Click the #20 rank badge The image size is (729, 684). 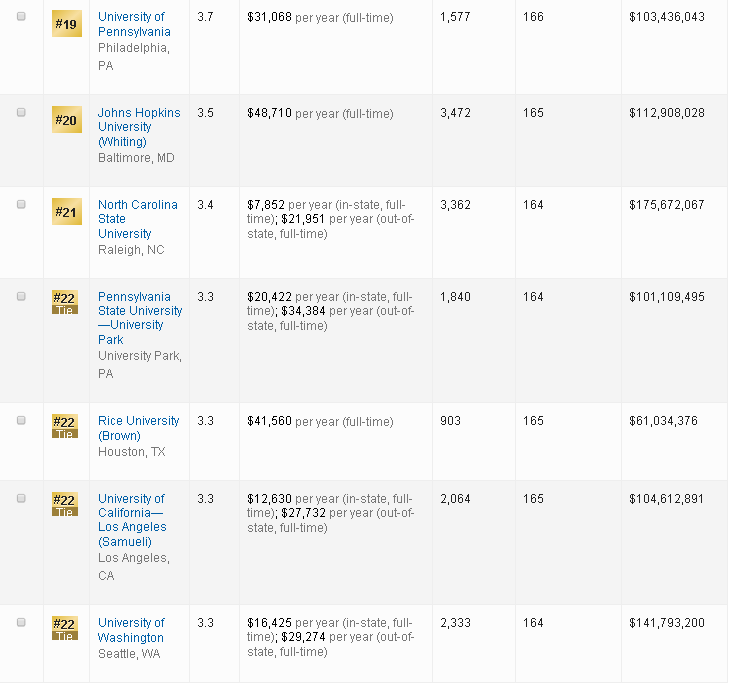(65, 121)
